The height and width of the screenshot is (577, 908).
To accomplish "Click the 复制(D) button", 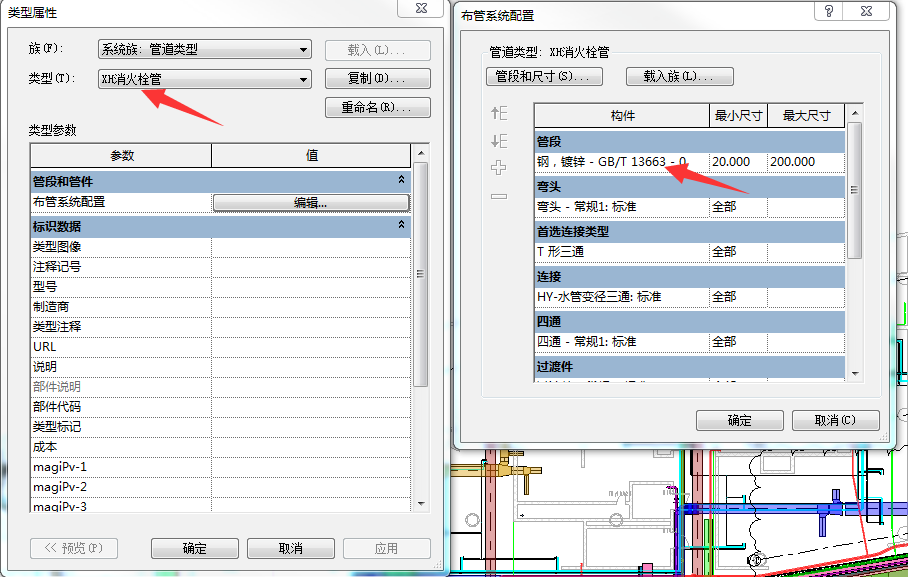I will pyautogui.click(x=378, y=78).
